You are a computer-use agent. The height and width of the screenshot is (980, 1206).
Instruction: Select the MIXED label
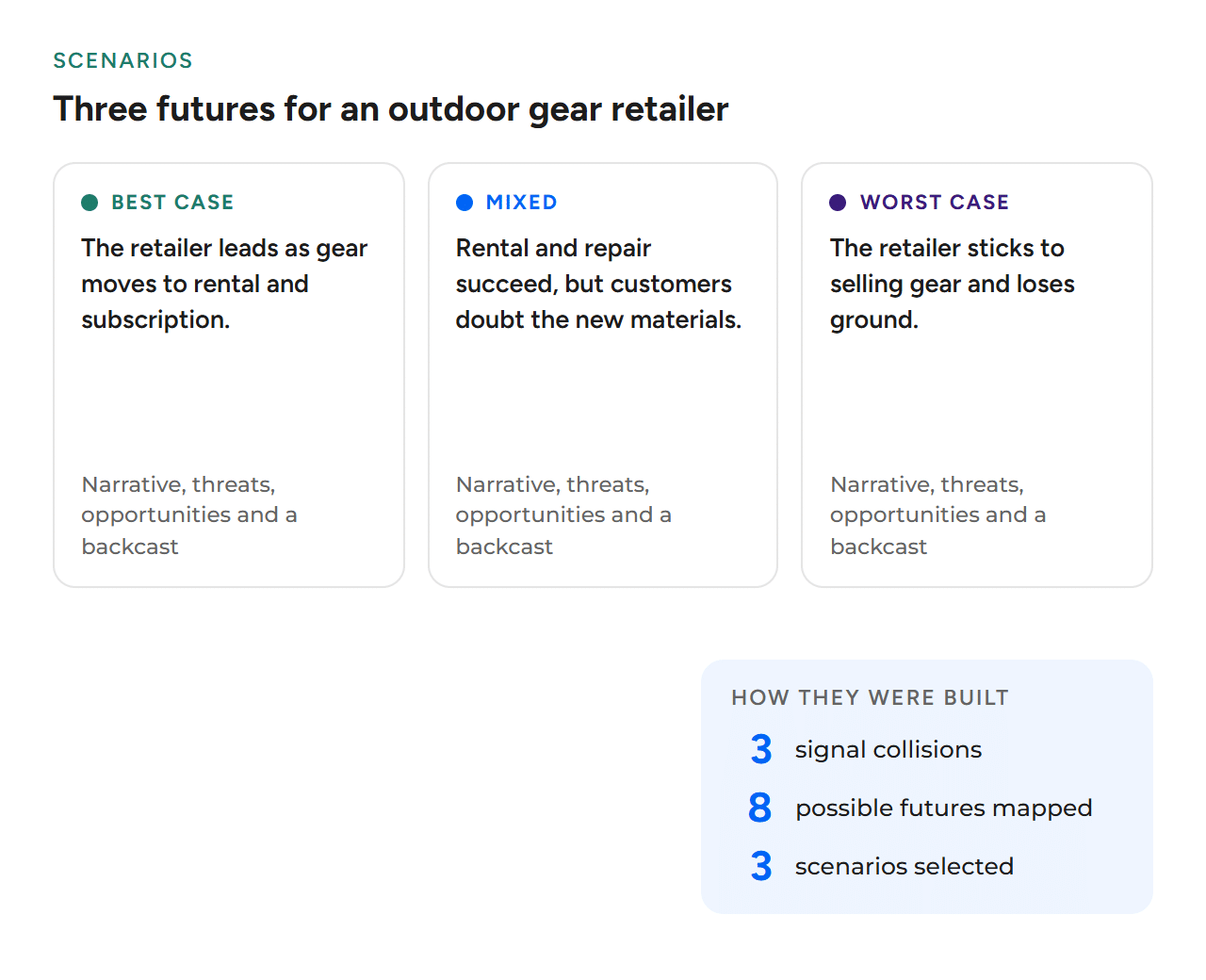(x=522, y=203)
